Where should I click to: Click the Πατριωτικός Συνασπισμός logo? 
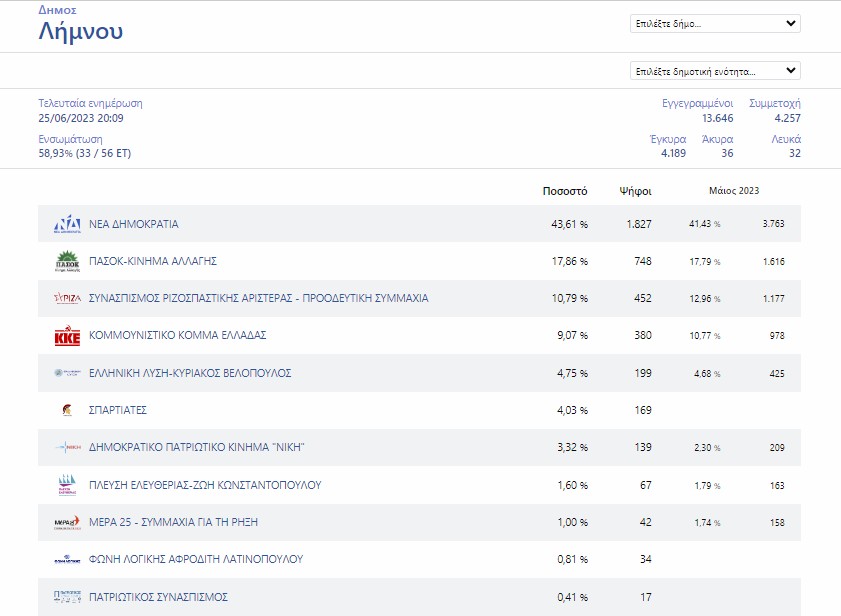[67, 597]
